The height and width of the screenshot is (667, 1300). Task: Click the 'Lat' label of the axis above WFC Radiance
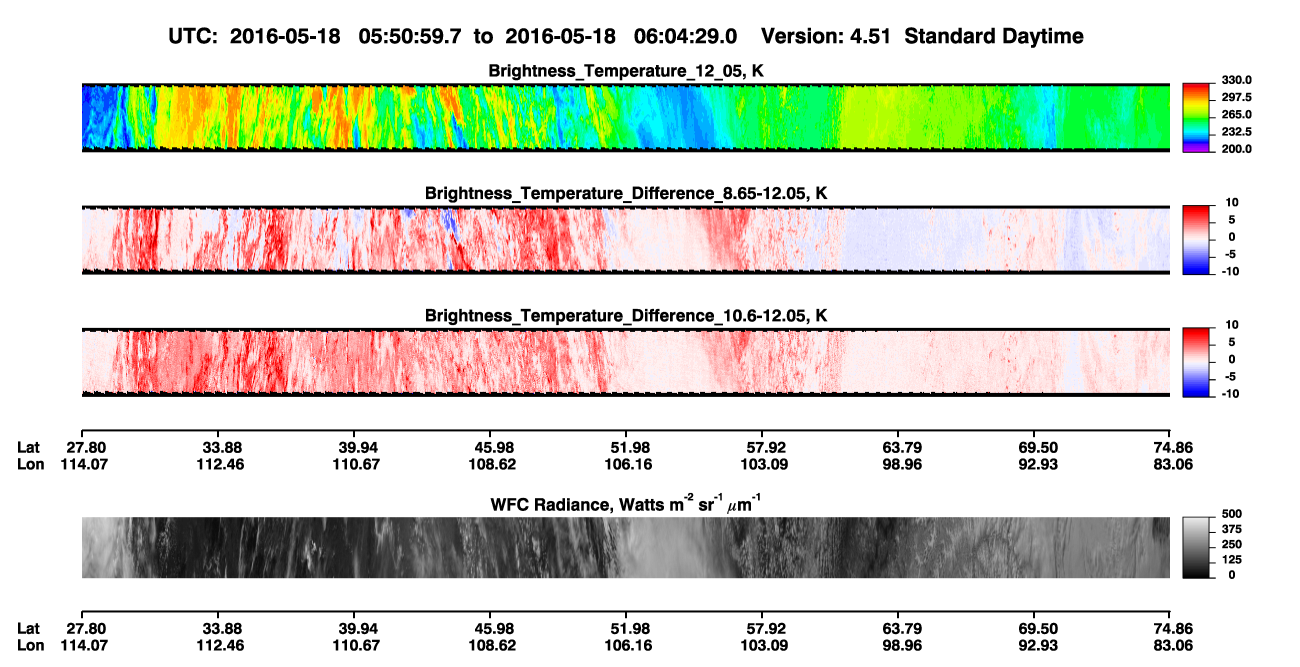tap(29, 448)
